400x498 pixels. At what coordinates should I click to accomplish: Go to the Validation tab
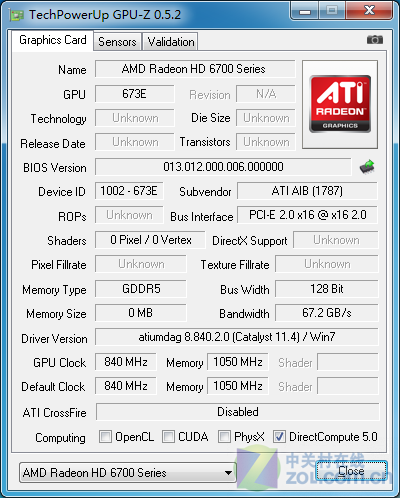(x=171, y=42)
